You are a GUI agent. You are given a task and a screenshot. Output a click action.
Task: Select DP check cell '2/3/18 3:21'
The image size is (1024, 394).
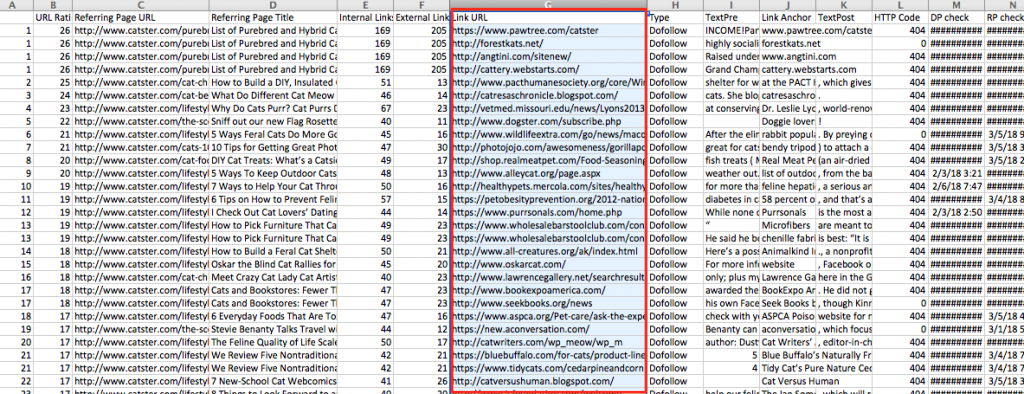[x=957, y=173]
